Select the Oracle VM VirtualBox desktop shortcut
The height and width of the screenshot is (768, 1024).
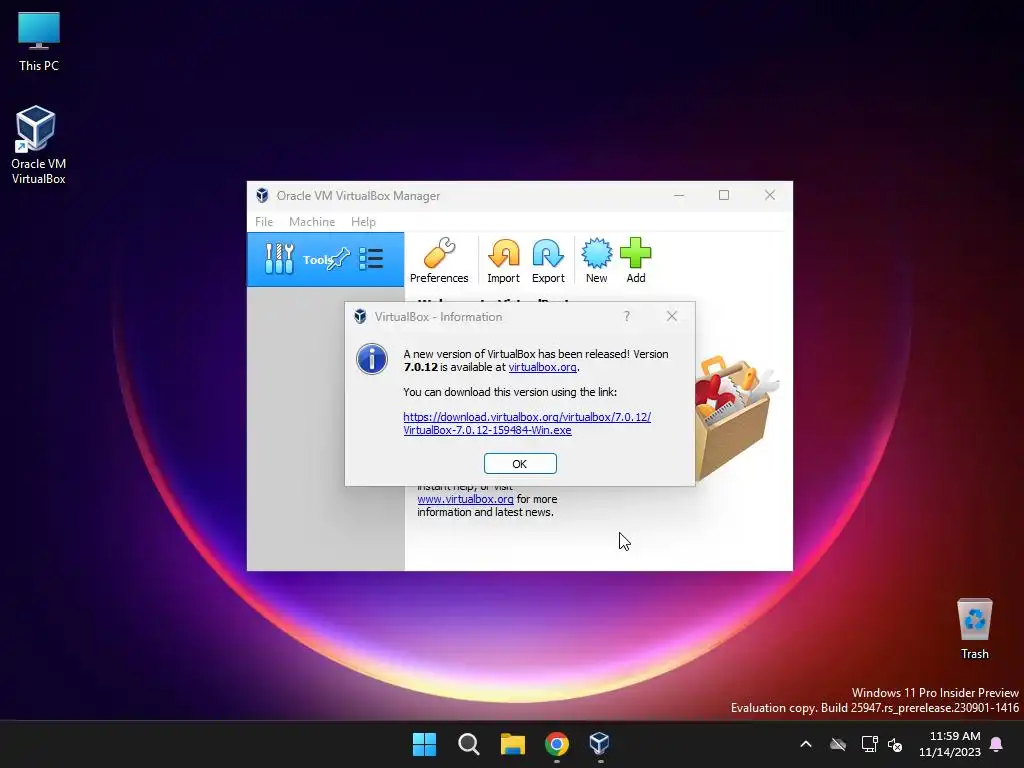pos(39,145)
